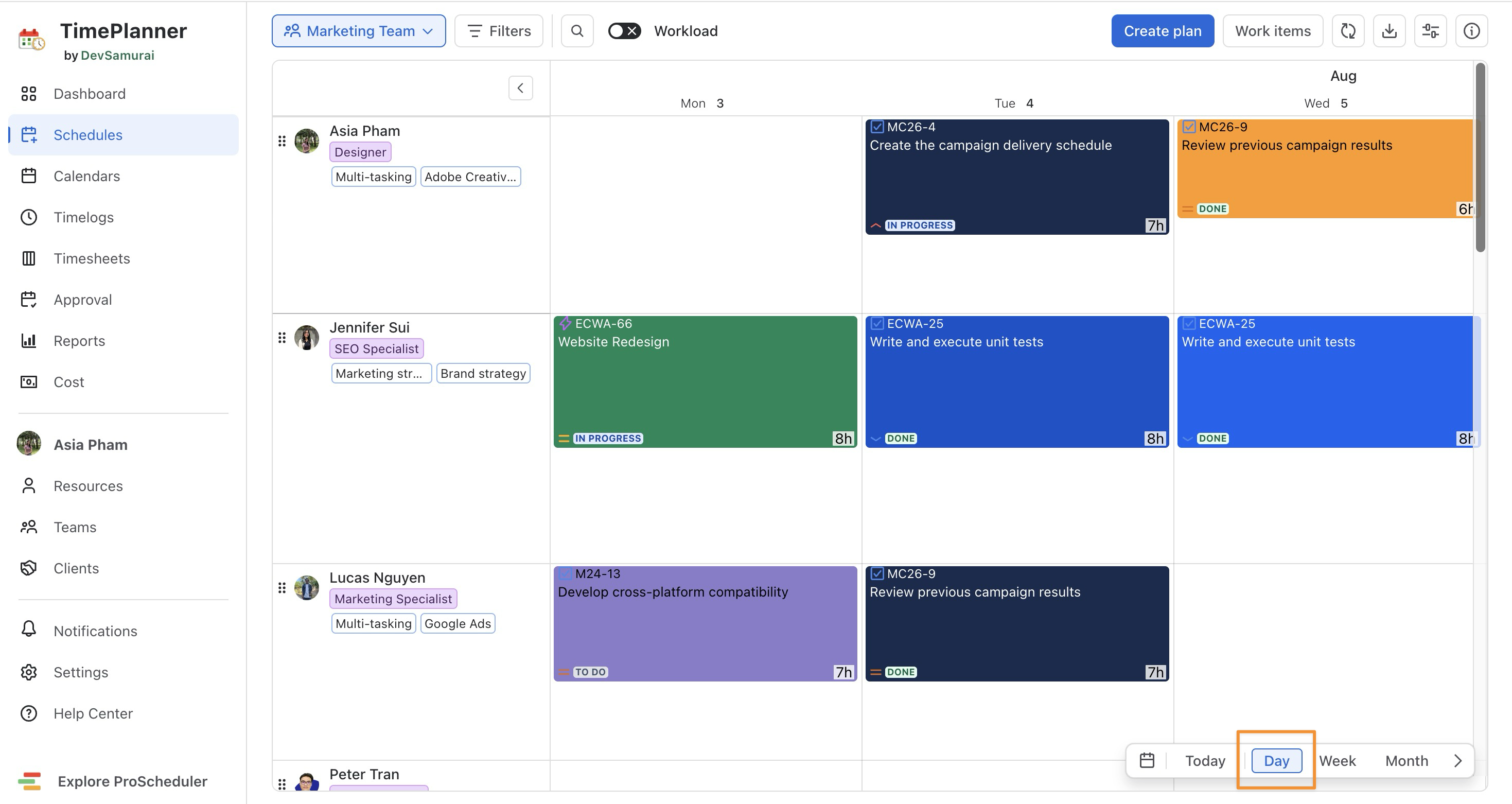Expand the Marketing Team dropdown
Viewport: 1512px width, 804px height.
pos(359,31)
